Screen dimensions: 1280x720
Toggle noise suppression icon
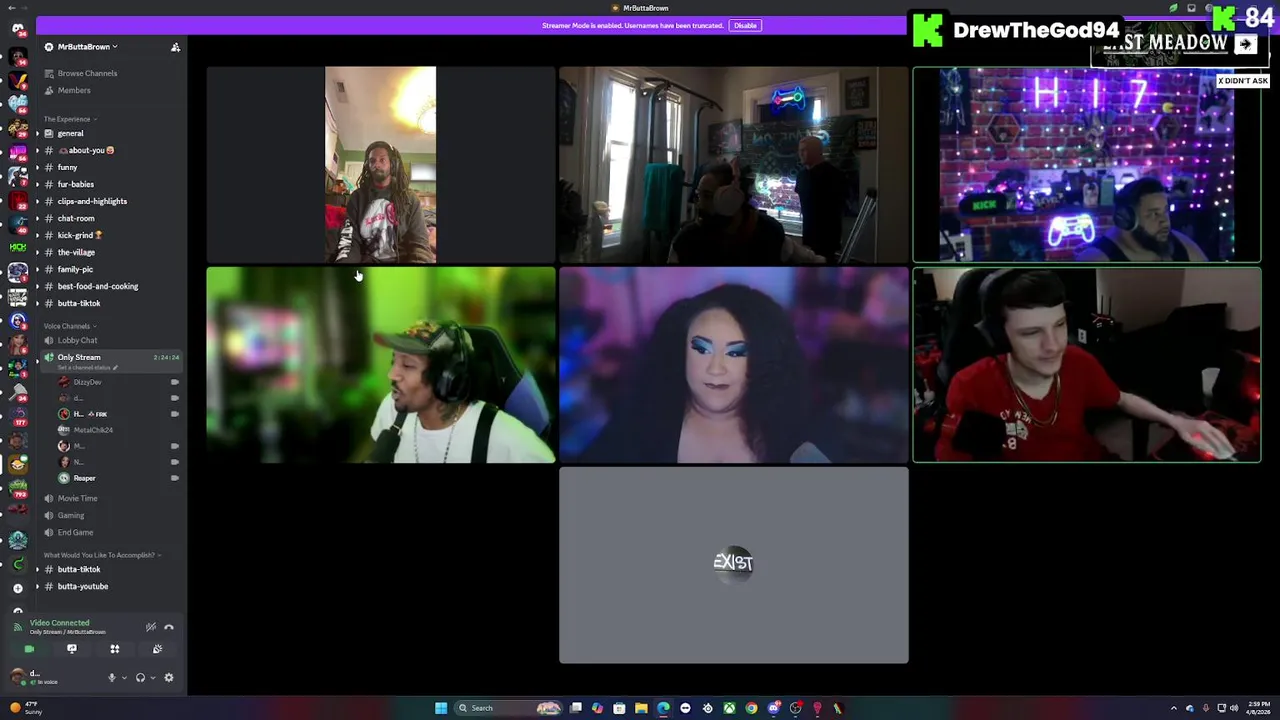point(150,627)
